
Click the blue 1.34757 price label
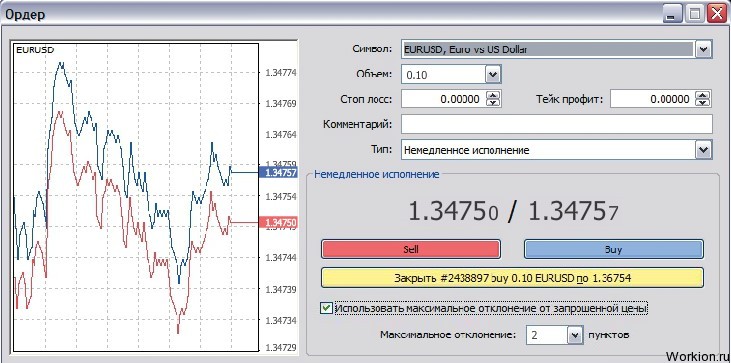[278, 173]
